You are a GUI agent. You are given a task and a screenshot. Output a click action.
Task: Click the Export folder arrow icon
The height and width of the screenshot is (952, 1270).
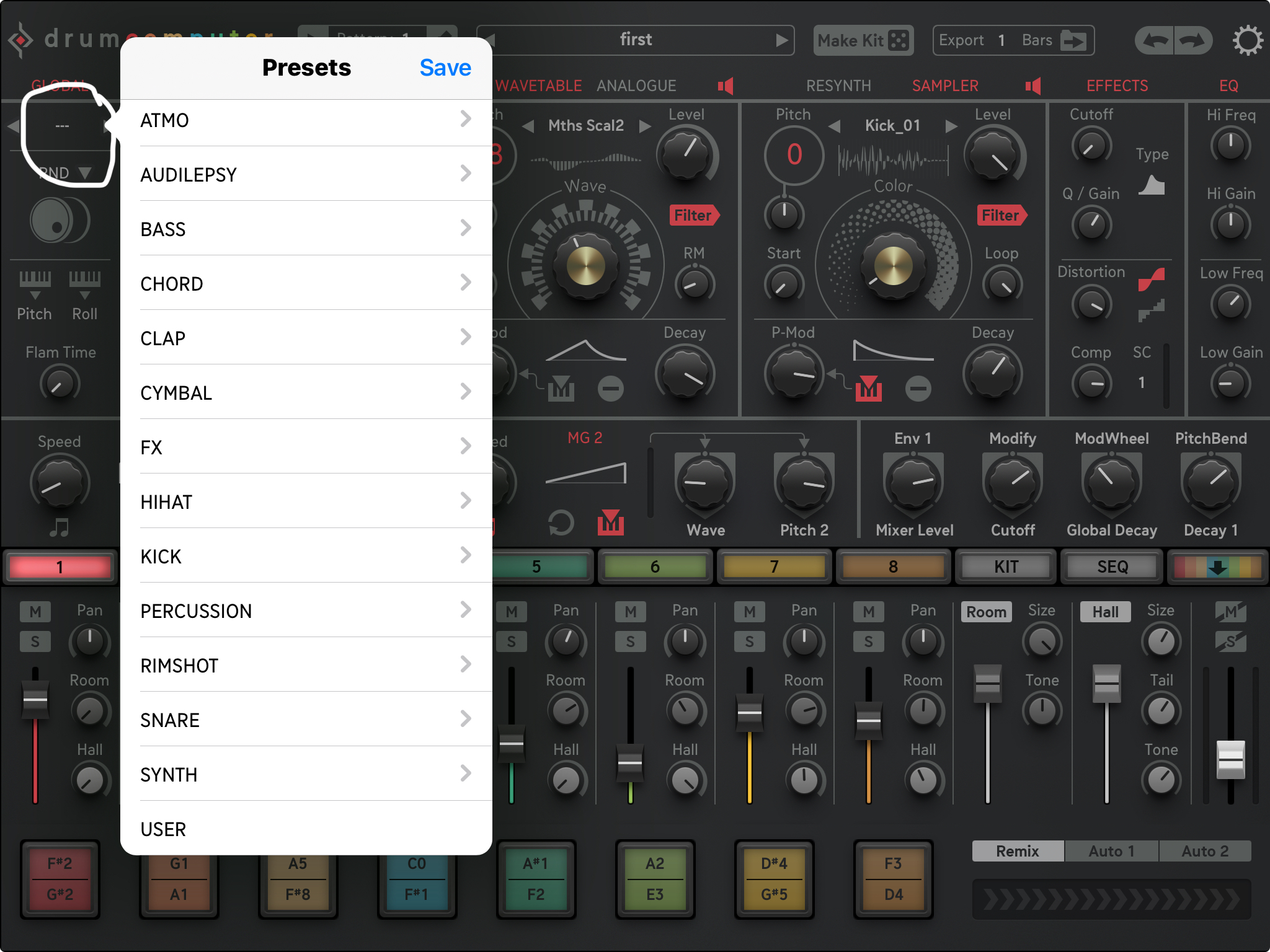point(1073,41)
